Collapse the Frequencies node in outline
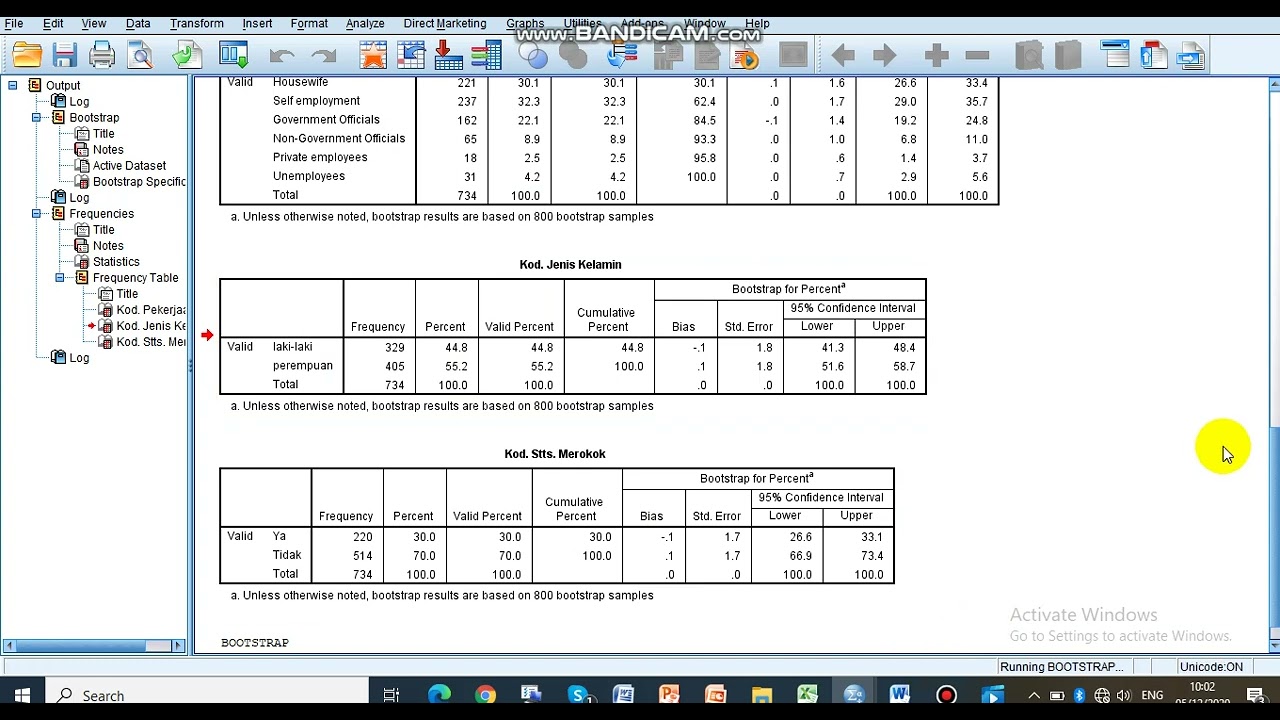Viewport: 1280px width, 720px height. tap(36, 214)
